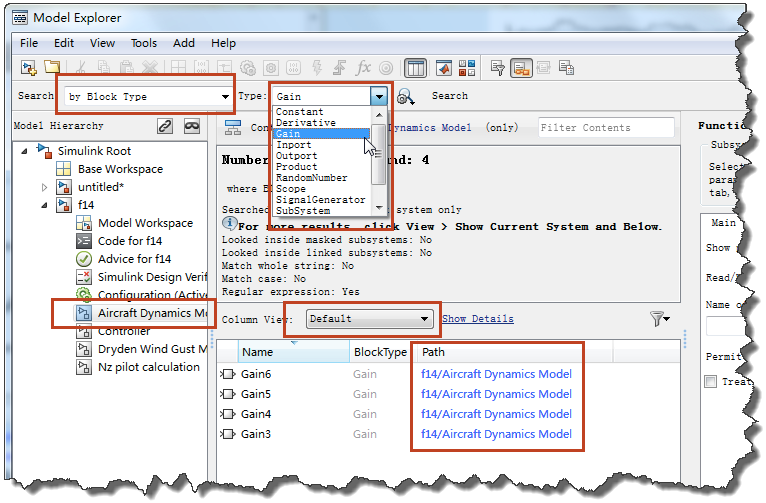Click the filter funnel beside Show Details
The image size is (766, 503).
660,319
